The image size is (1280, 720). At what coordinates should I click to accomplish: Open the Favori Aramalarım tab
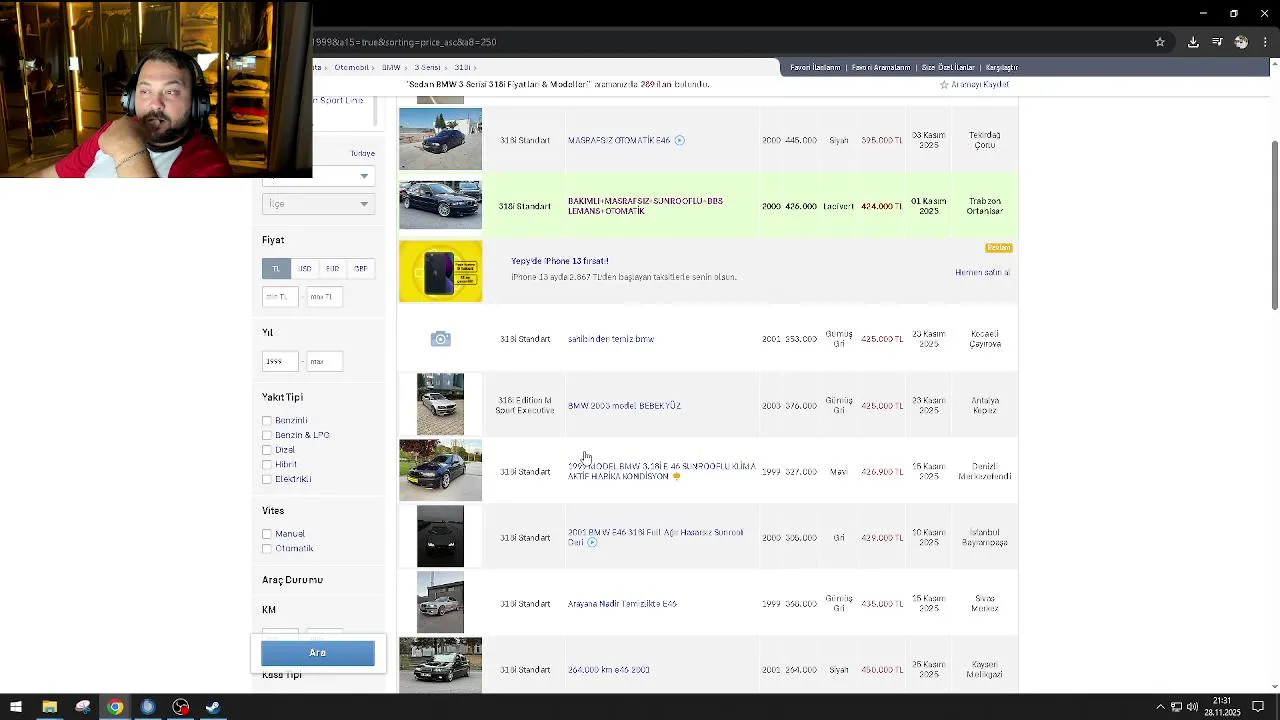coord(881,67)
